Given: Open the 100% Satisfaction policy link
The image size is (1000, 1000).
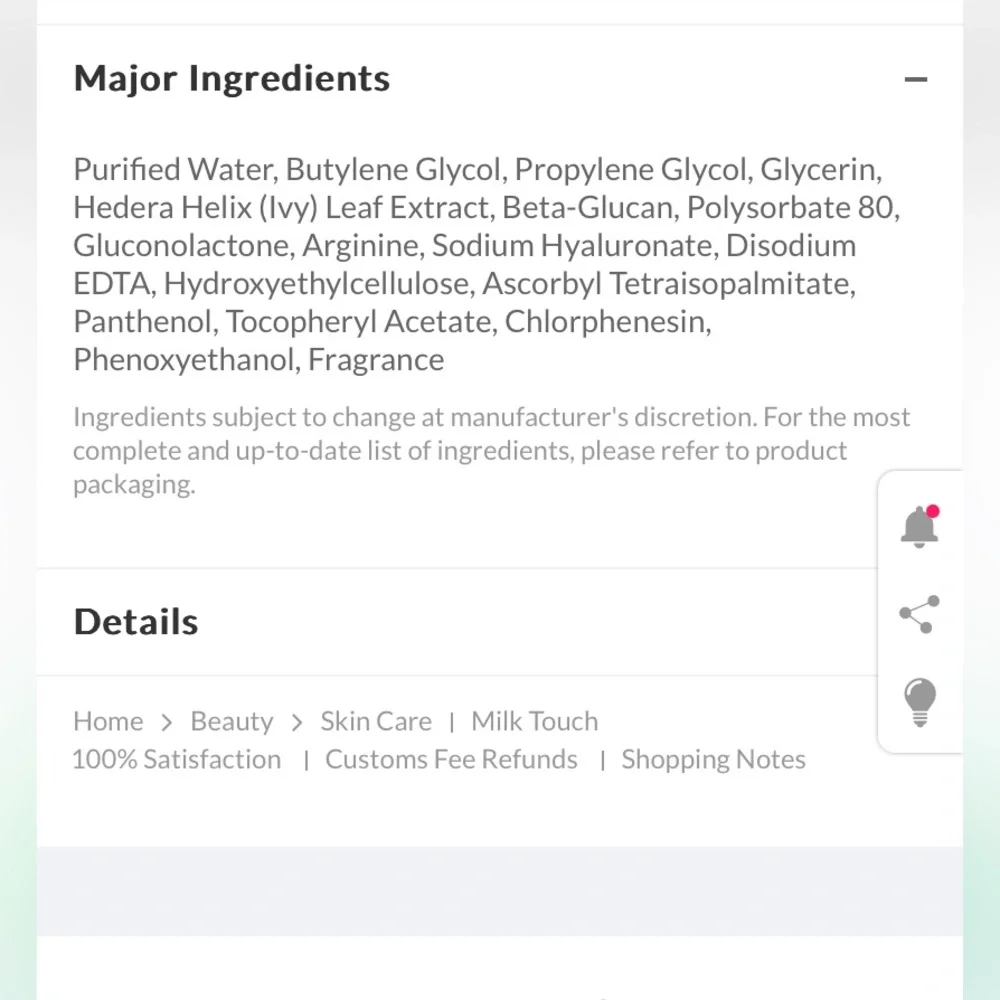Looking at the screenshot, I should 177,760.
